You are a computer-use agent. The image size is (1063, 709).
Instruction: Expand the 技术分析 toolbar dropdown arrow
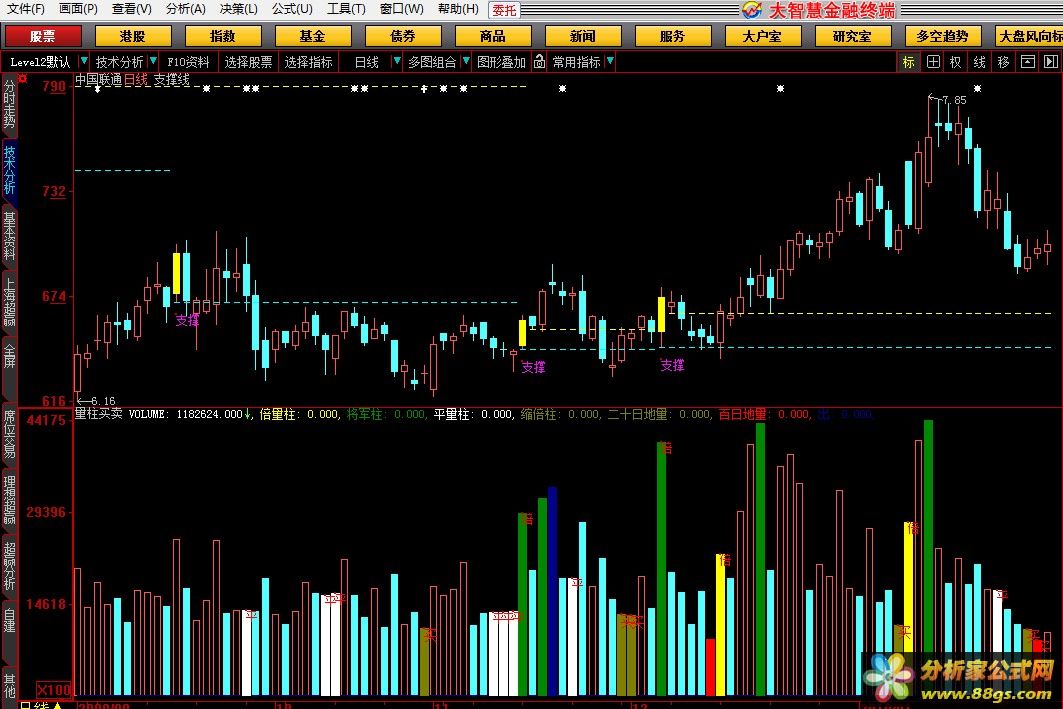(x=153, y=62)
